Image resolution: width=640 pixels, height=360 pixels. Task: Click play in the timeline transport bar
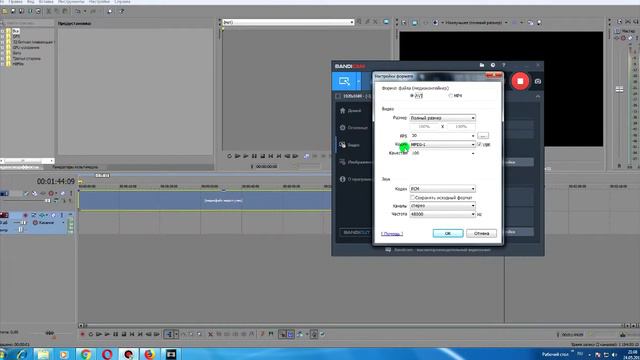[107, 334]
